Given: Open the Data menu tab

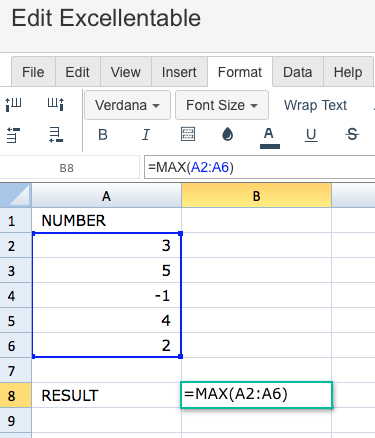Looking at the screenshot, I should [298, 72].
